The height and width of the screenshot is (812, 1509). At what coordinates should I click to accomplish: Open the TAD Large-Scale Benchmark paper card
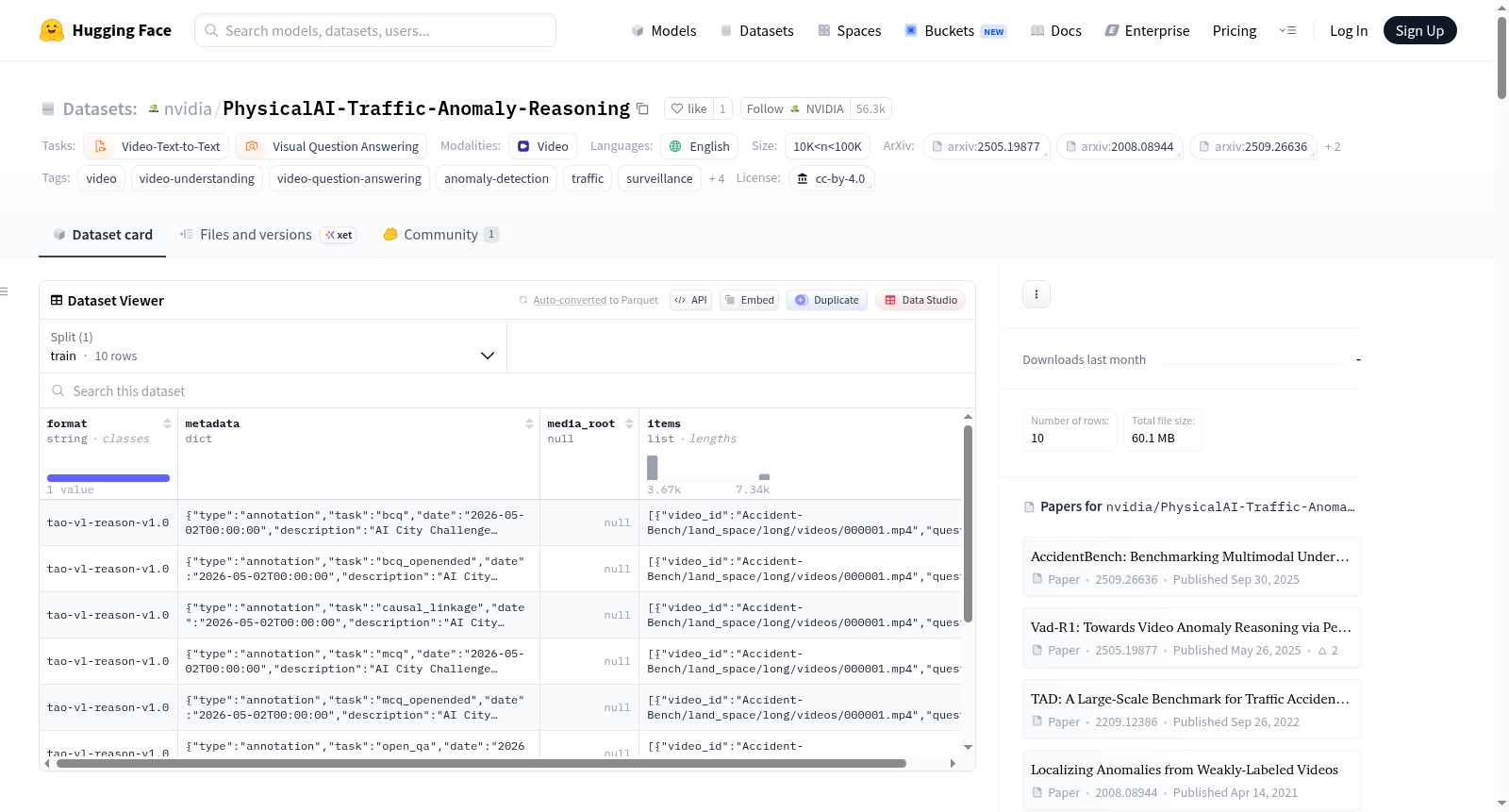(1191, 709)
